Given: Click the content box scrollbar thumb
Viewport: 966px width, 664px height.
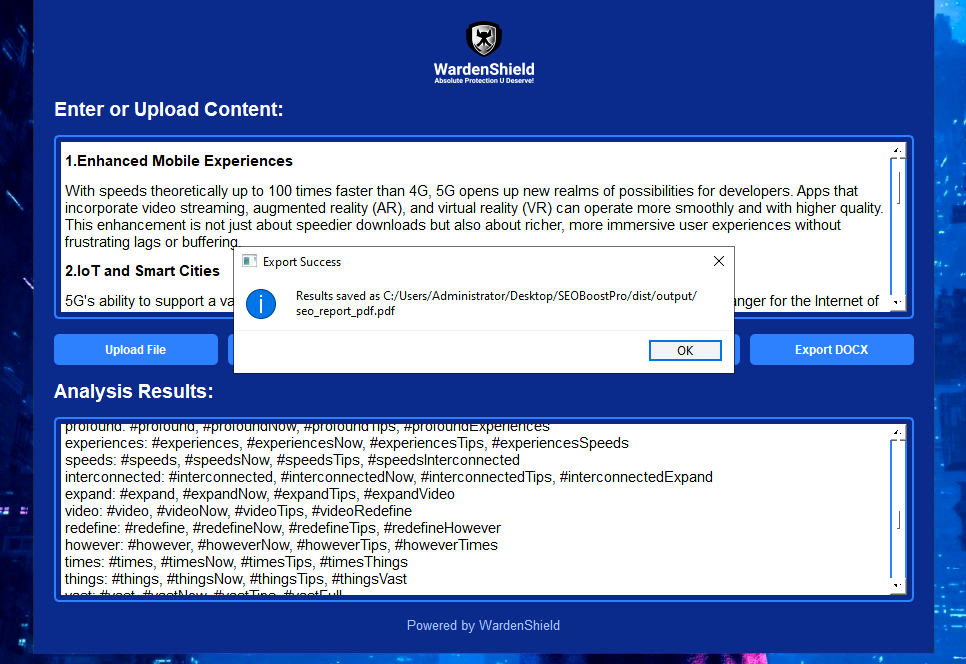Looking at the screenshot, I should coord(899,188).
